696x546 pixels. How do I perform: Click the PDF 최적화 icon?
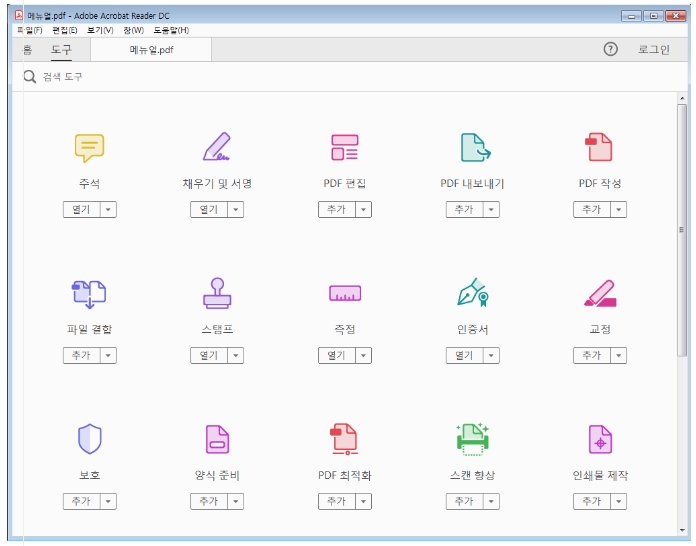coord(344,439)
